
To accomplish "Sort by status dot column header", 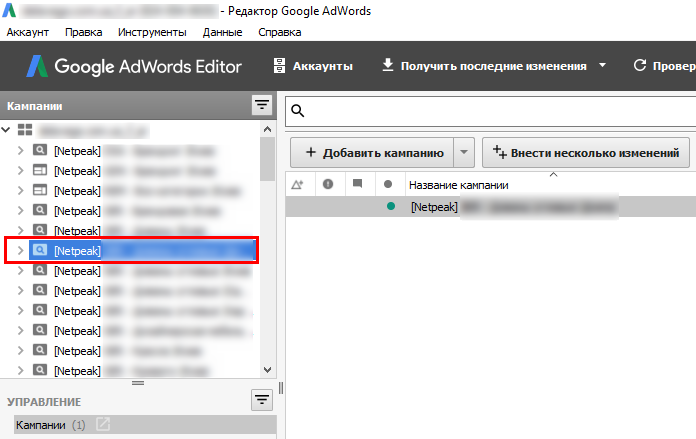I will pyautogui.click(x=388, y=184).
